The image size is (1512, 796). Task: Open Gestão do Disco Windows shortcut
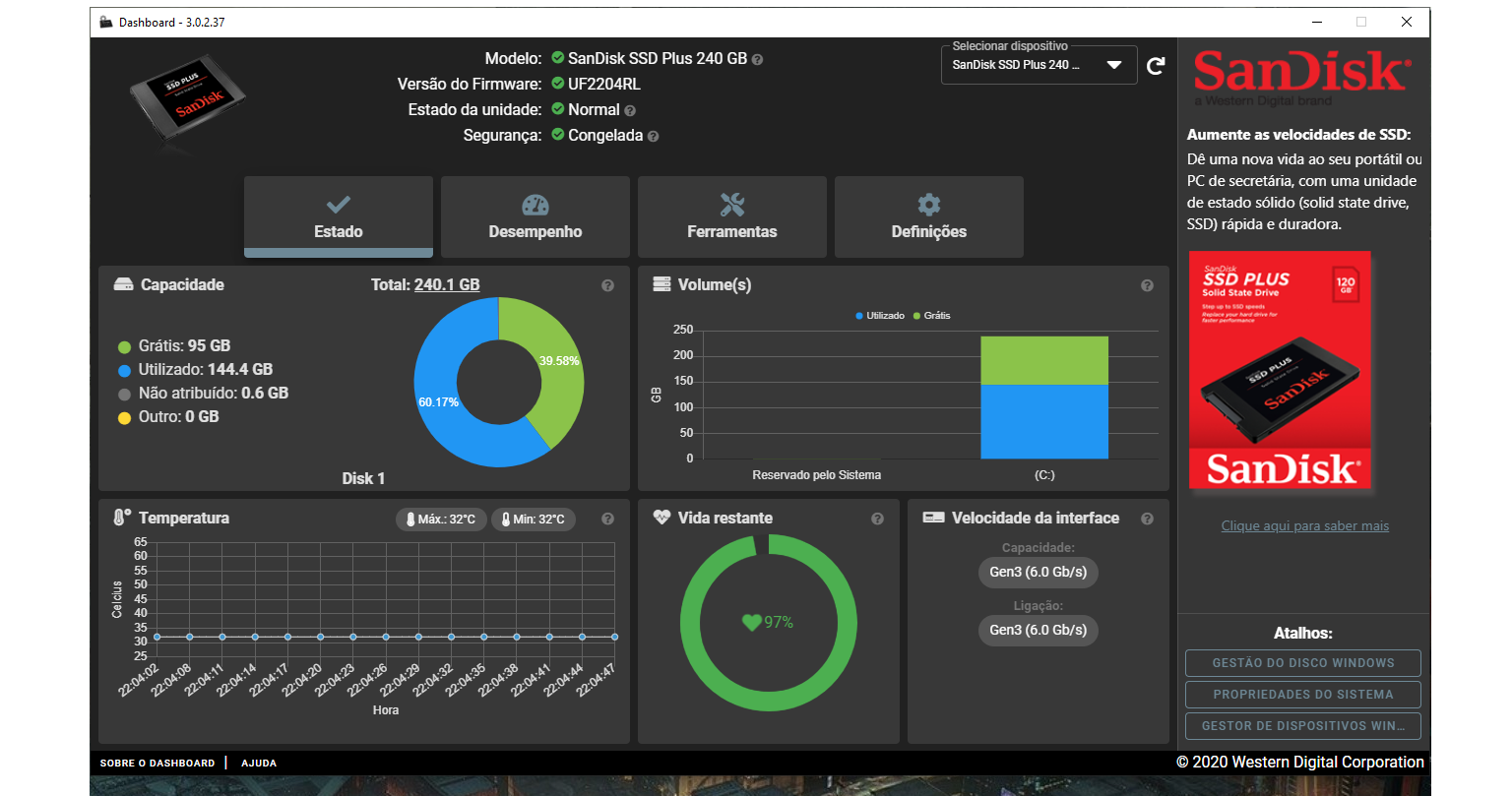tap(1303, 663)
